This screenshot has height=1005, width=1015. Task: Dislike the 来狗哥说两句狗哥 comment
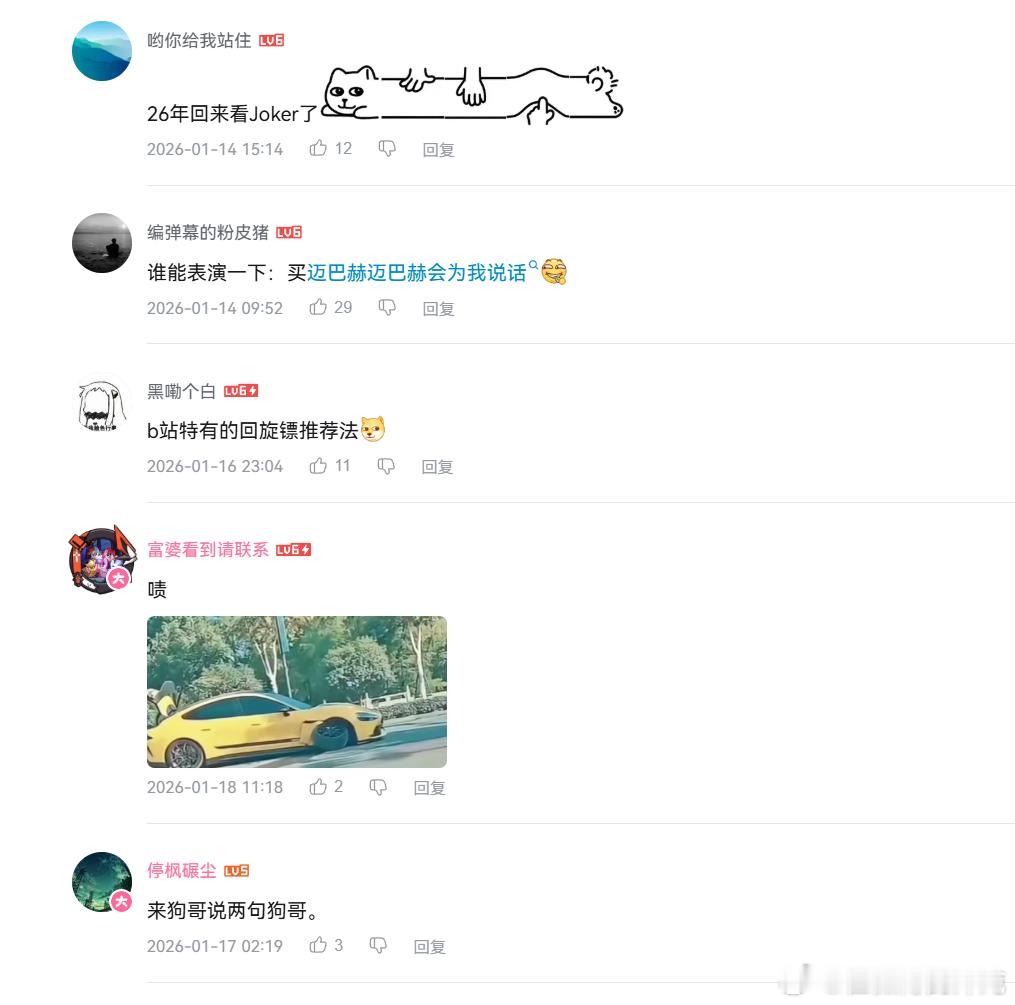pyautogui.click(x=378, y=945)
